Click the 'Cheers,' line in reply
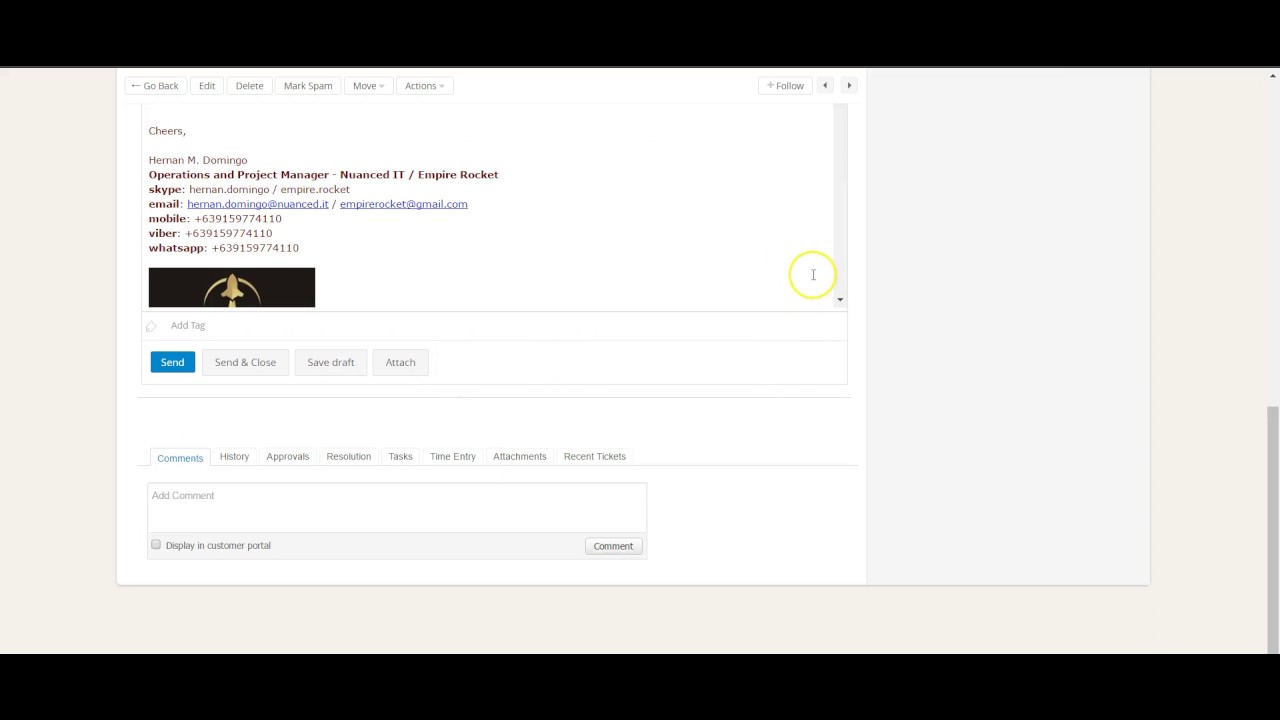1280x720 pixels. [x=167, y=131]
